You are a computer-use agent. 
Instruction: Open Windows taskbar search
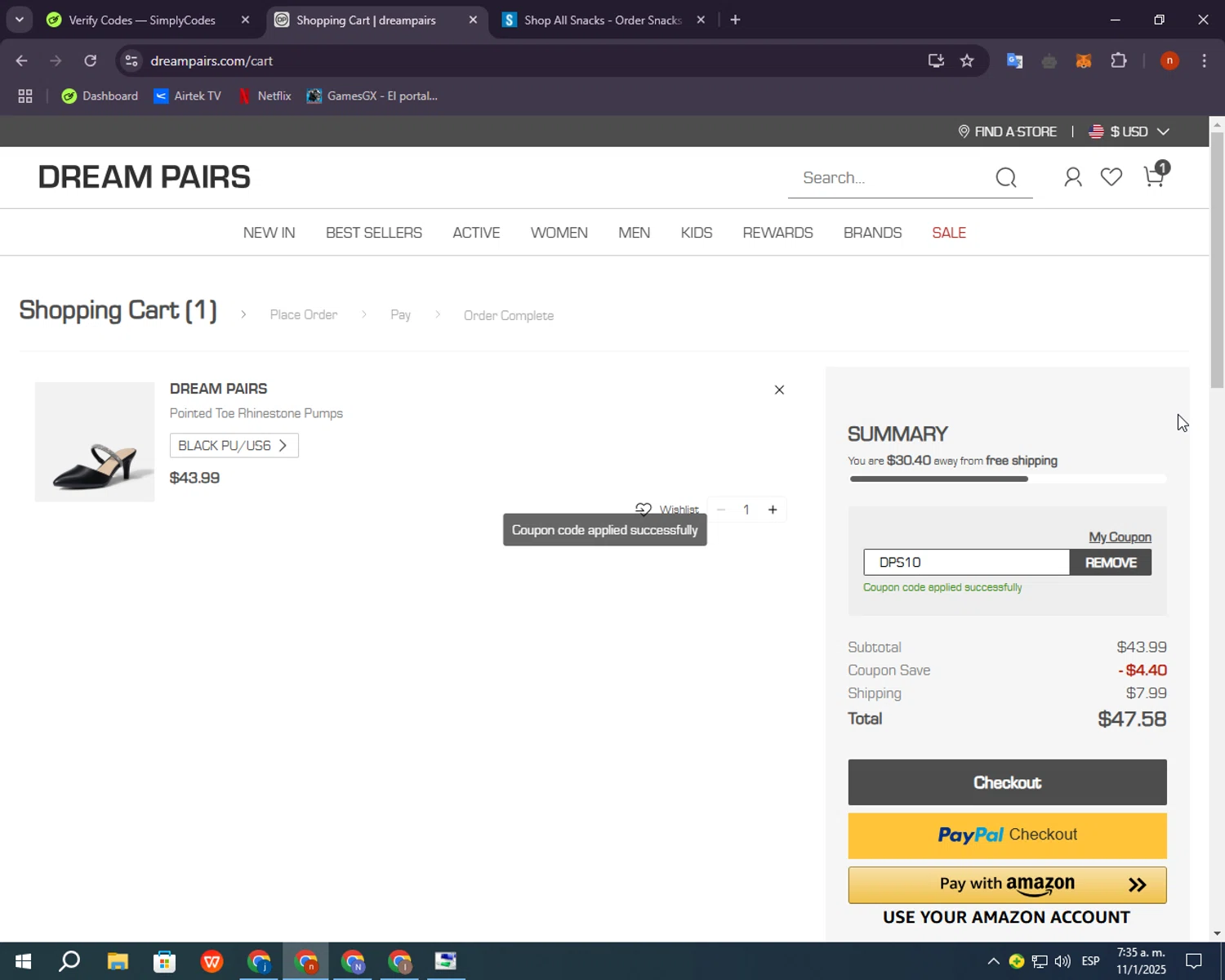(x=69, y=961)
